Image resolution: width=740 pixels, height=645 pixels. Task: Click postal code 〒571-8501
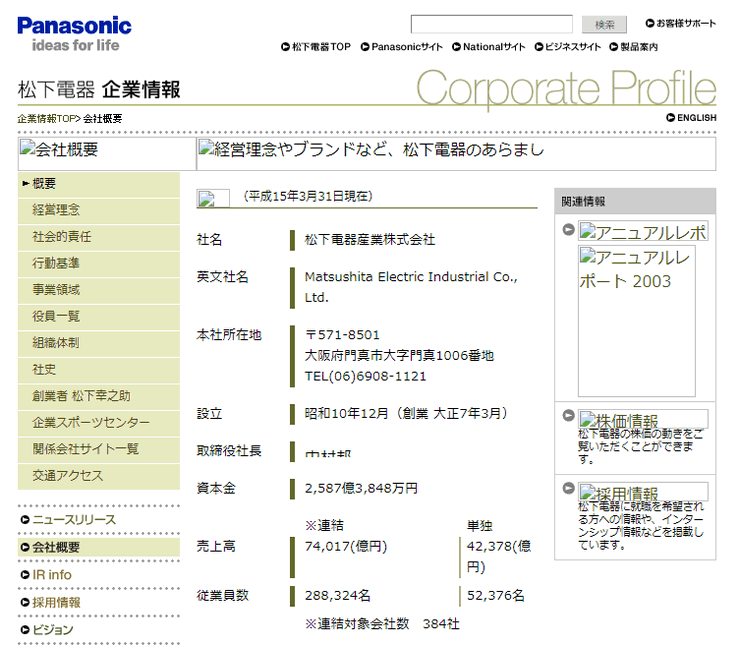(x=343, y=335)
